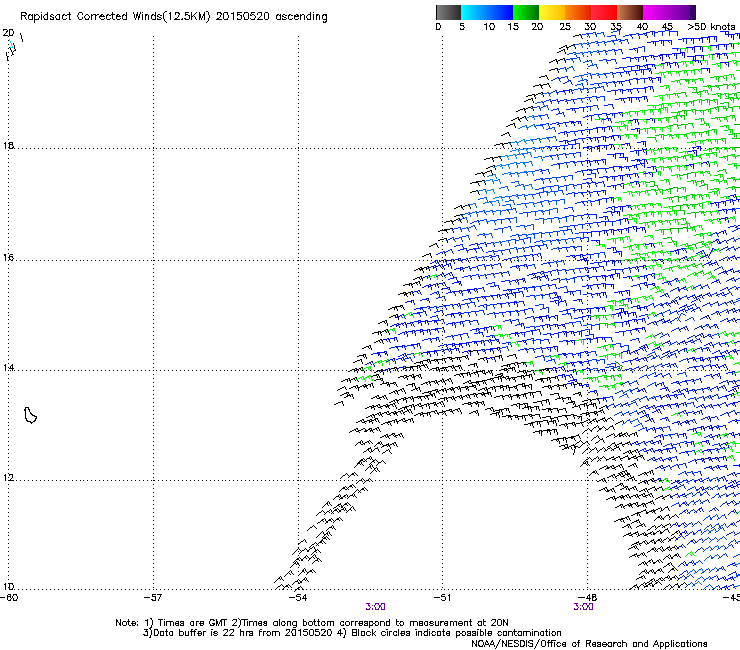Click the cyan 5-10 knots legend segment
Screen dimensions: 740x650
[x=474, y=12]
